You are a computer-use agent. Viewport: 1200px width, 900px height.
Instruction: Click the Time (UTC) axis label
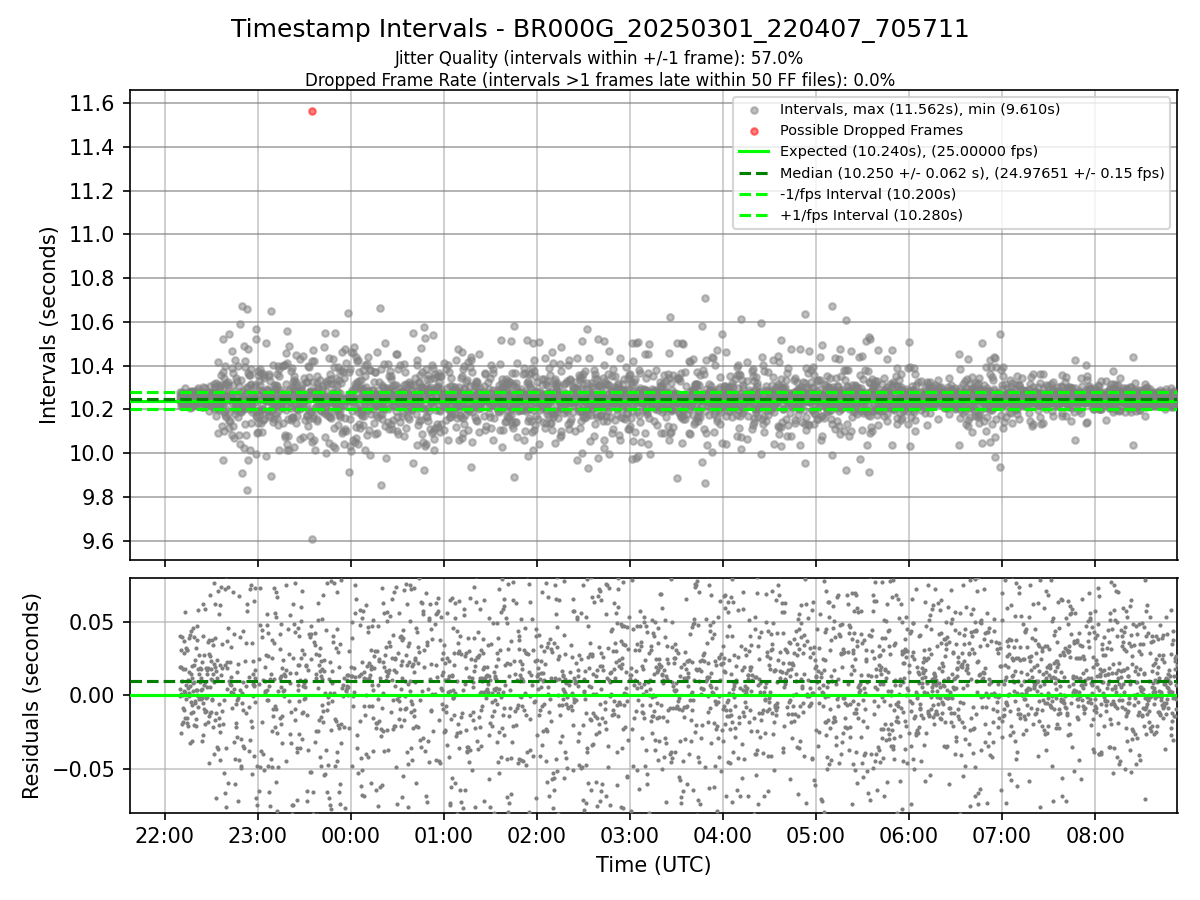coord(653,865)
